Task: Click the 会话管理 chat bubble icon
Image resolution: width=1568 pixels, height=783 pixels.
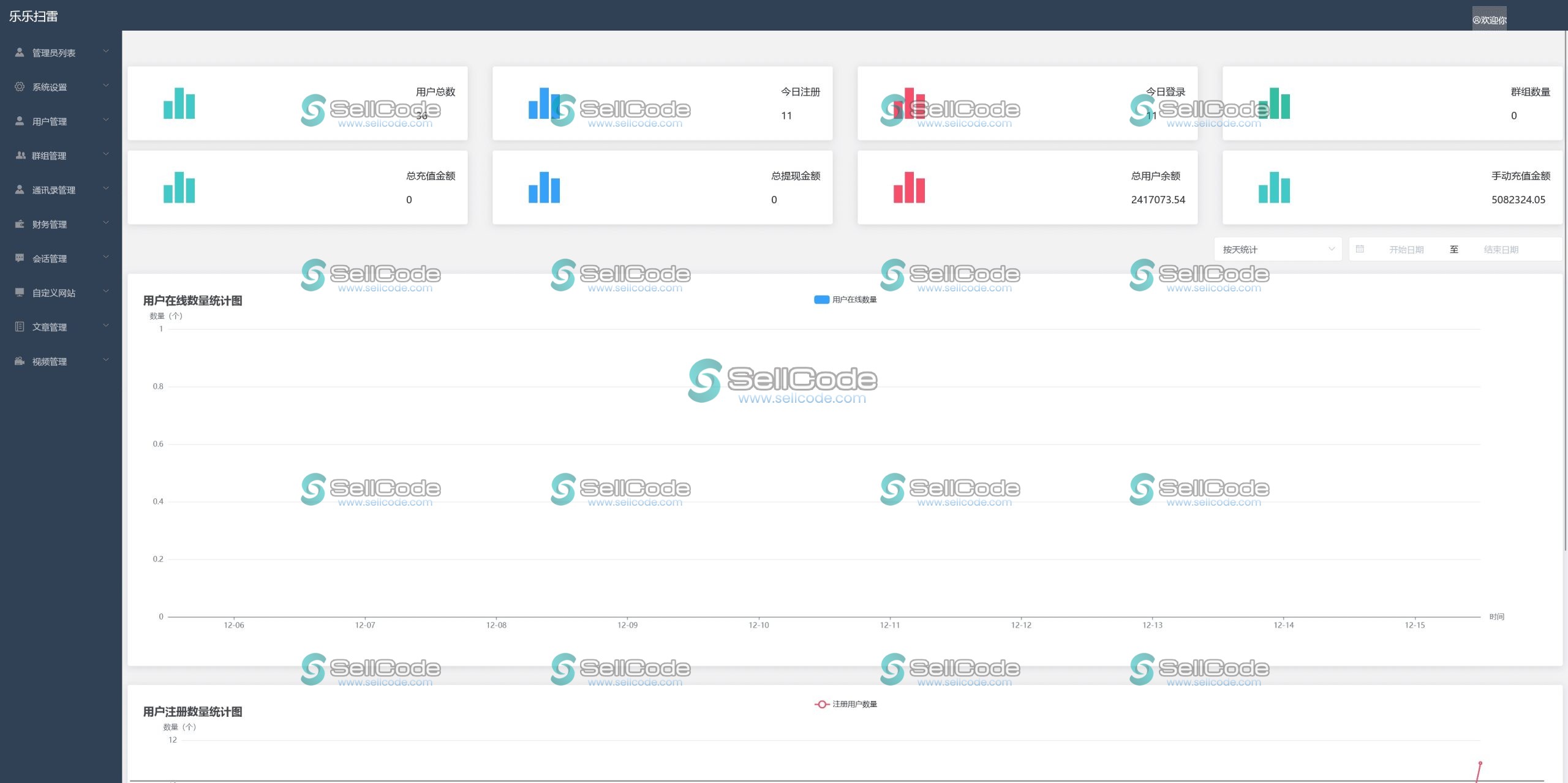Action: coord(20,258)
